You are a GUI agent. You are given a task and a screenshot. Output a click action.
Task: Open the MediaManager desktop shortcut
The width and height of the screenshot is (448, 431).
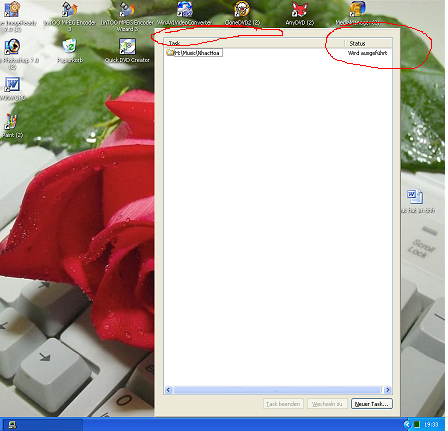357,9
